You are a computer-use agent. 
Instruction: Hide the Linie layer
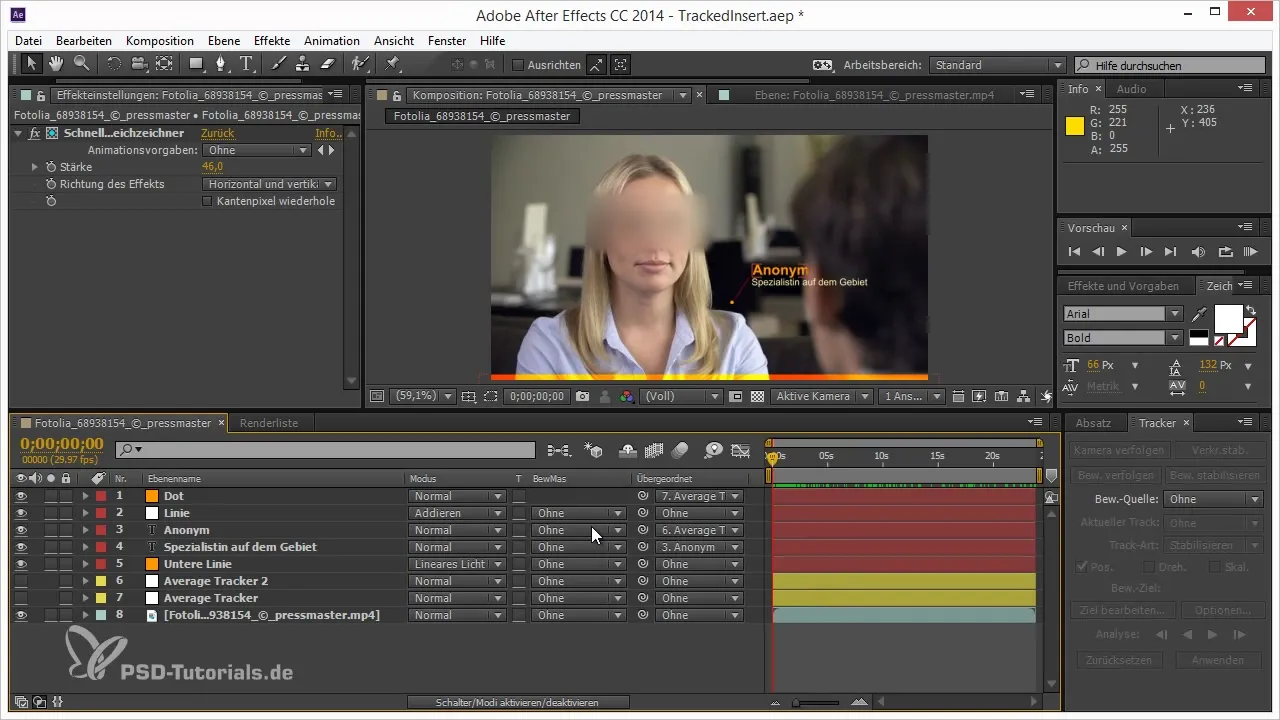[21, 513]
